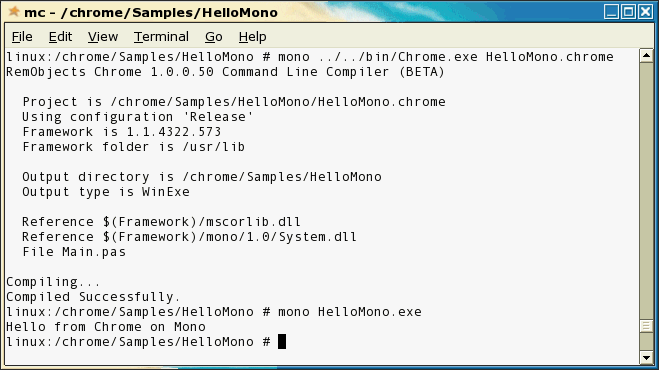This screenshot has height=370, width=659.
Task: Click the block cursor at the prompt
Action: coord(282,341)
